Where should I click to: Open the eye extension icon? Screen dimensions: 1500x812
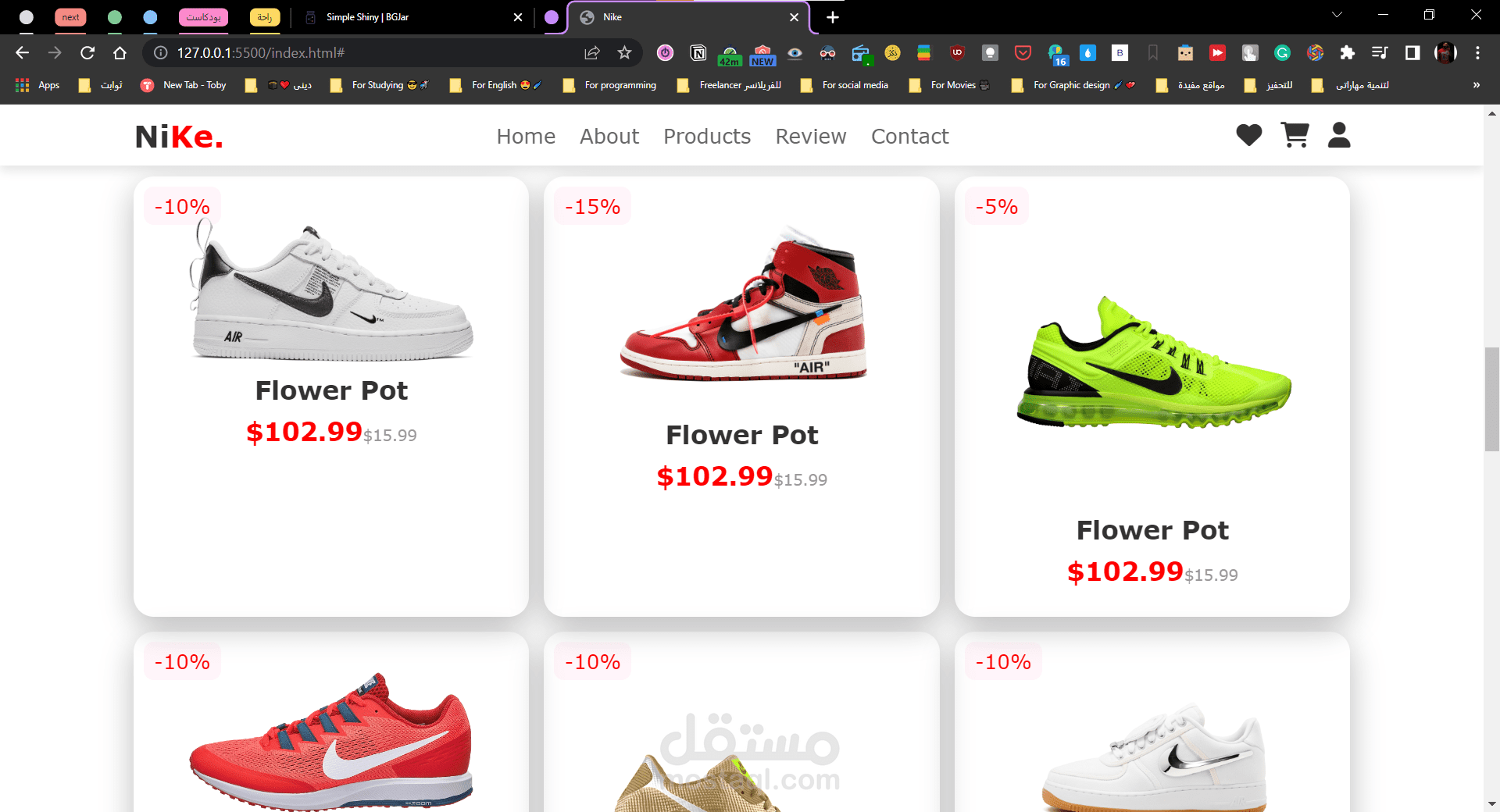pos(795,52)
